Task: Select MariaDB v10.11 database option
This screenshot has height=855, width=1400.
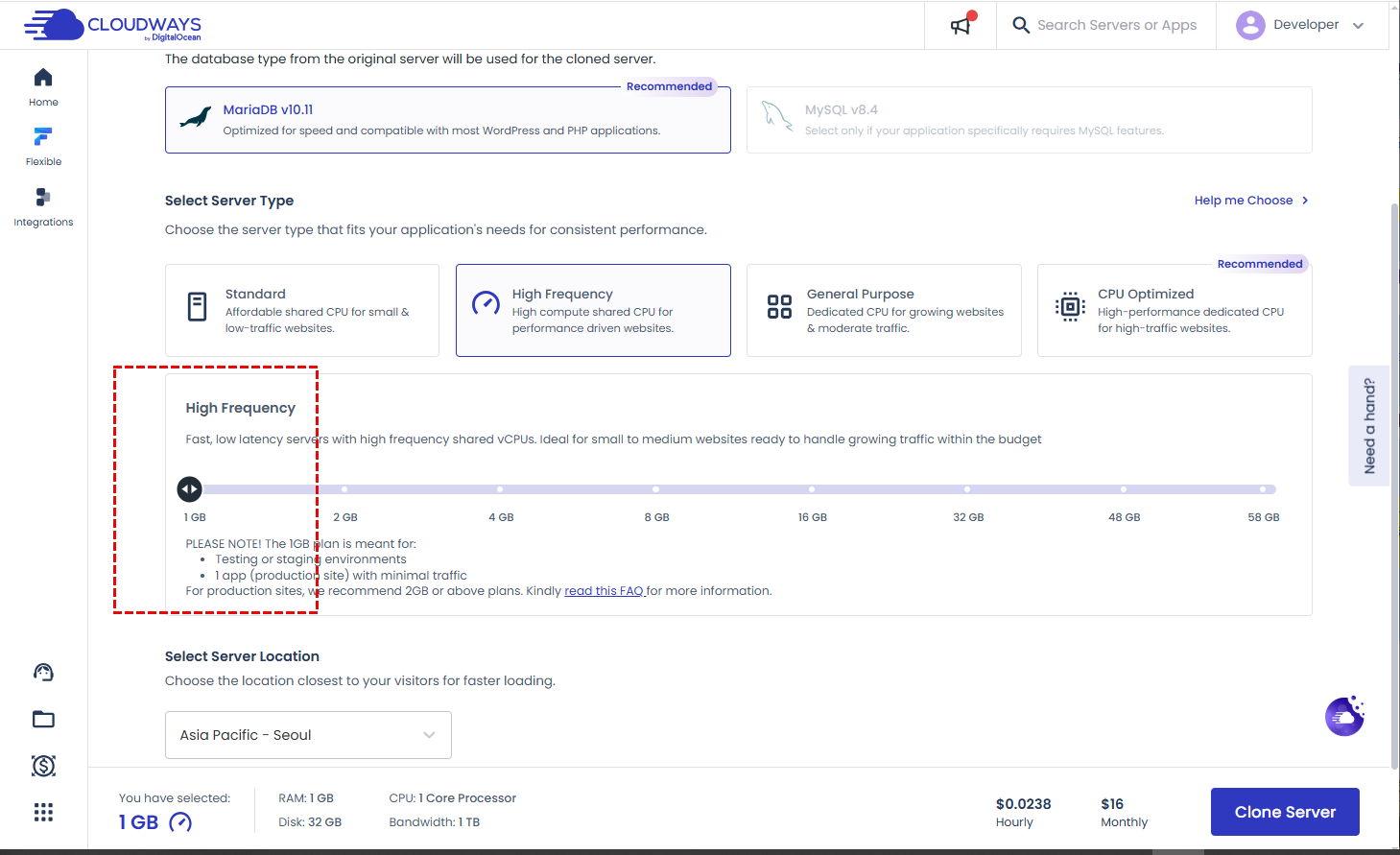Action: [448, 120]
